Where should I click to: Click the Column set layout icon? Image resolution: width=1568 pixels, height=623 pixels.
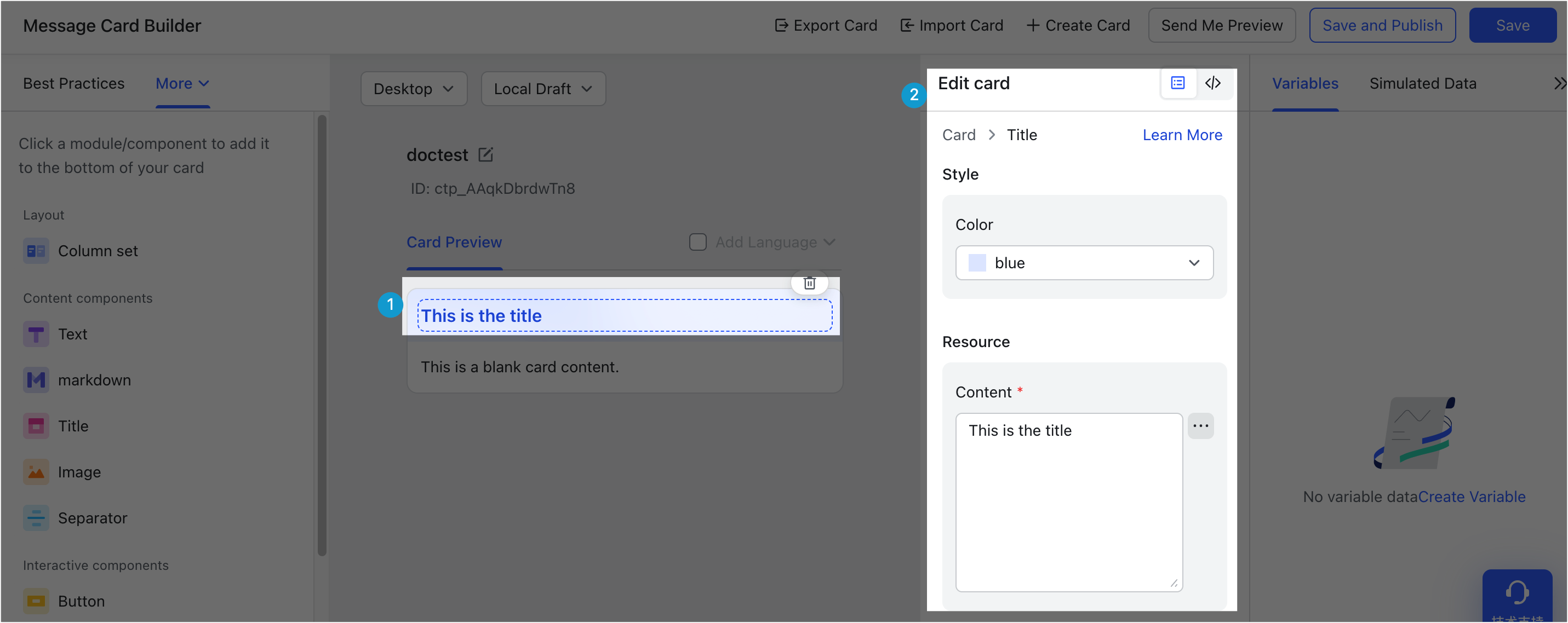tap(36, 251)
